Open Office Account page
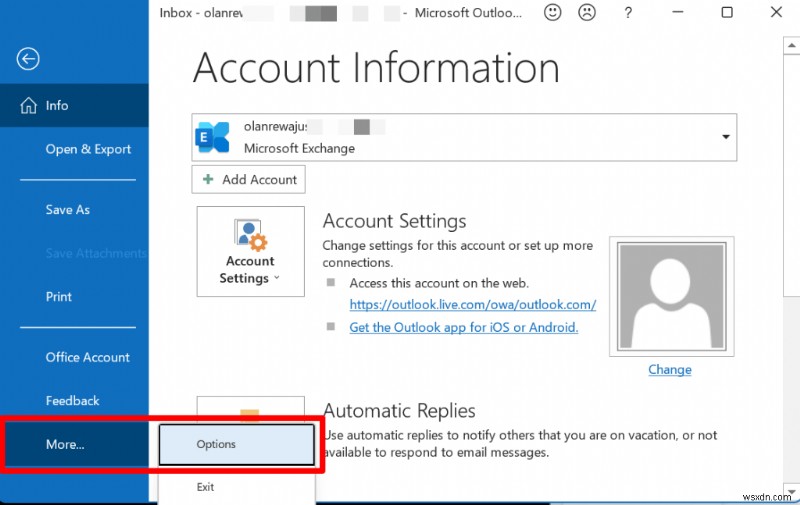 pyautogui.click(x=88, y=357)
